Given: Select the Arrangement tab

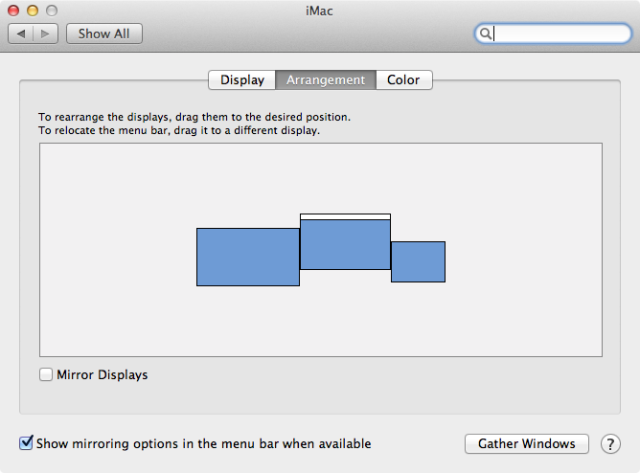Looking at the screenshot, I should pos(326,80).
